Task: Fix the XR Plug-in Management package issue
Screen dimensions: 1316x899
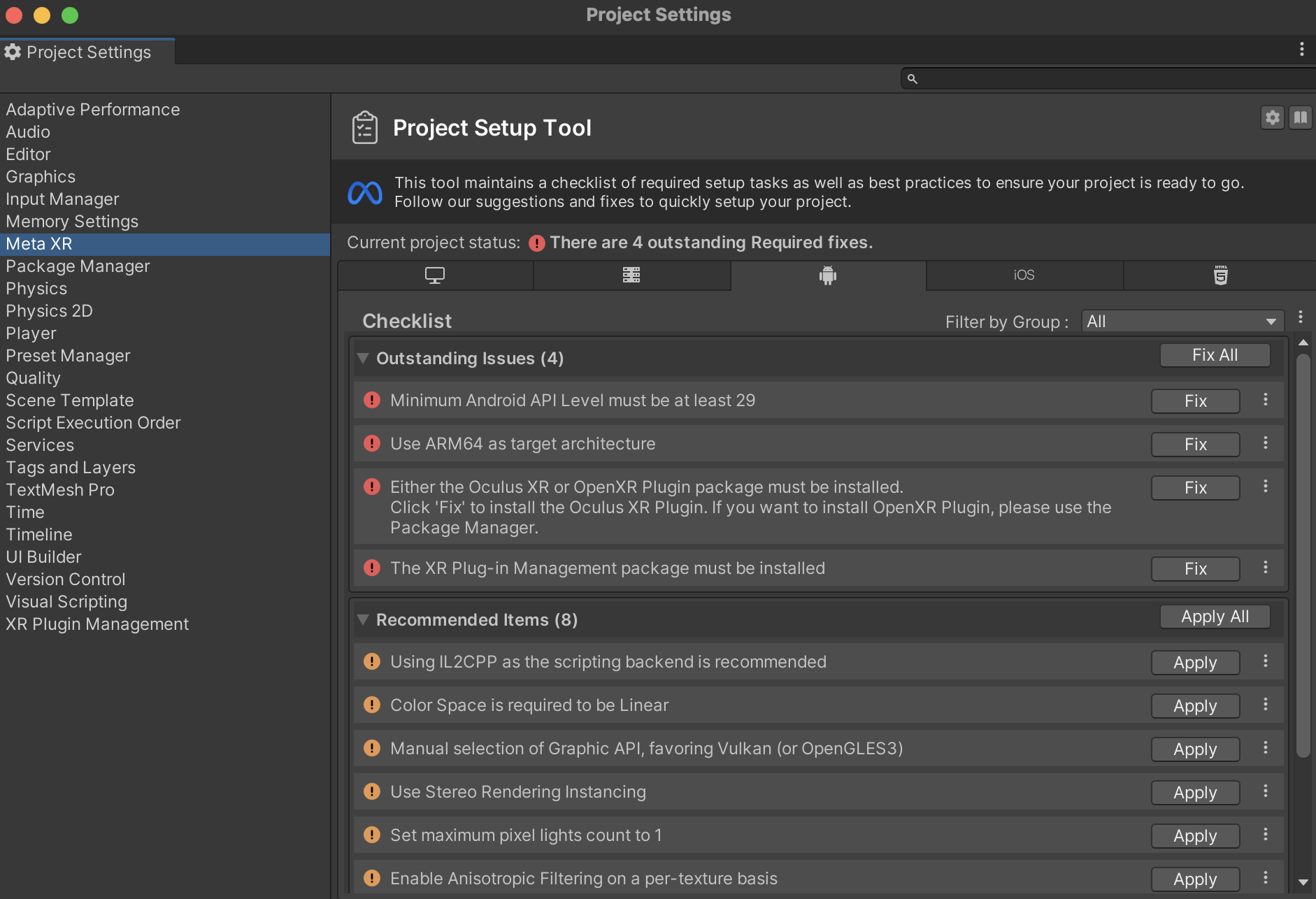Action: (1194, 568)
